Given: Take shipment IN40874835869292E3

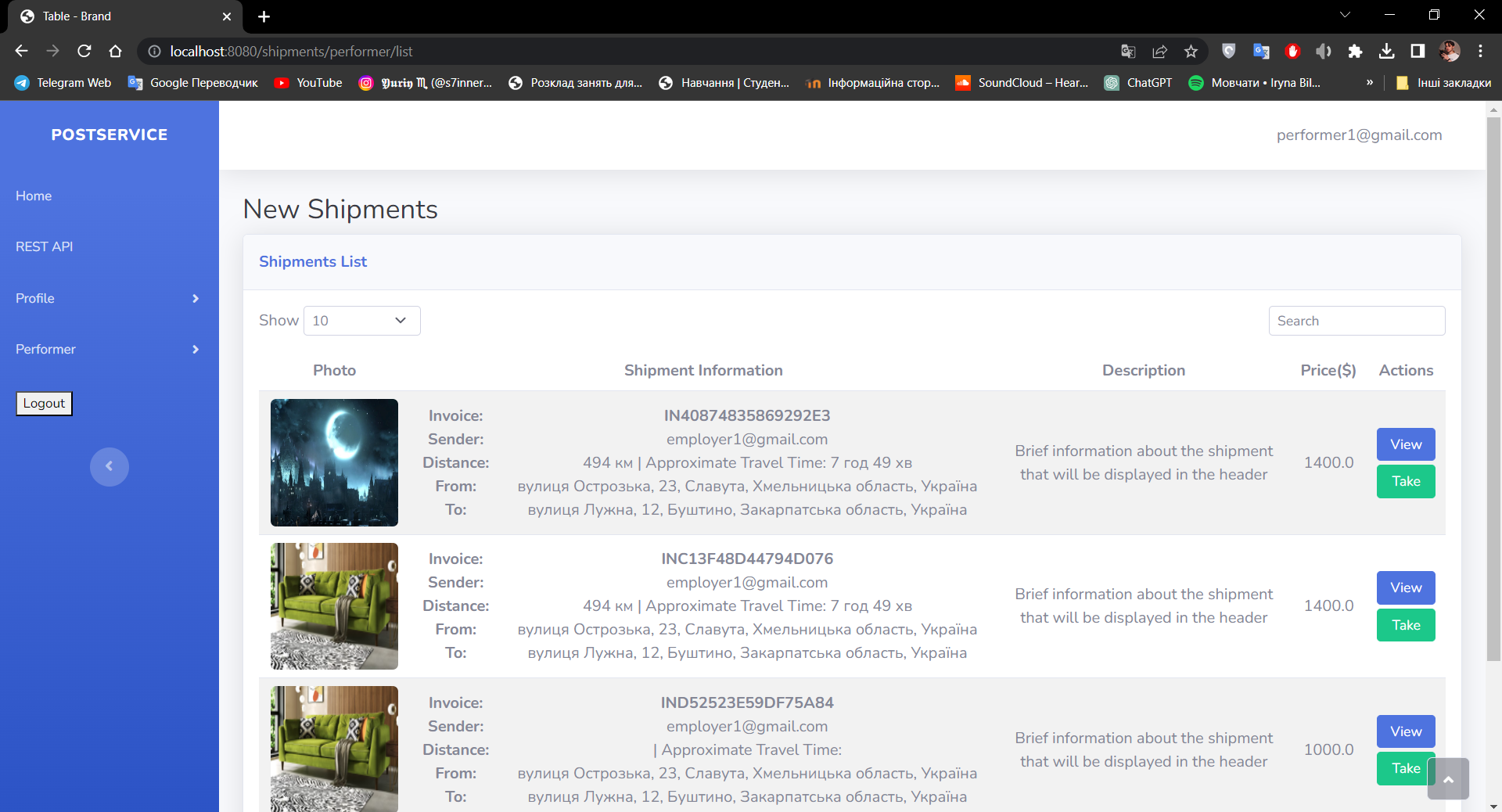Looking at the screenshot, I should pyautogui.click(x=1406, y=481).
